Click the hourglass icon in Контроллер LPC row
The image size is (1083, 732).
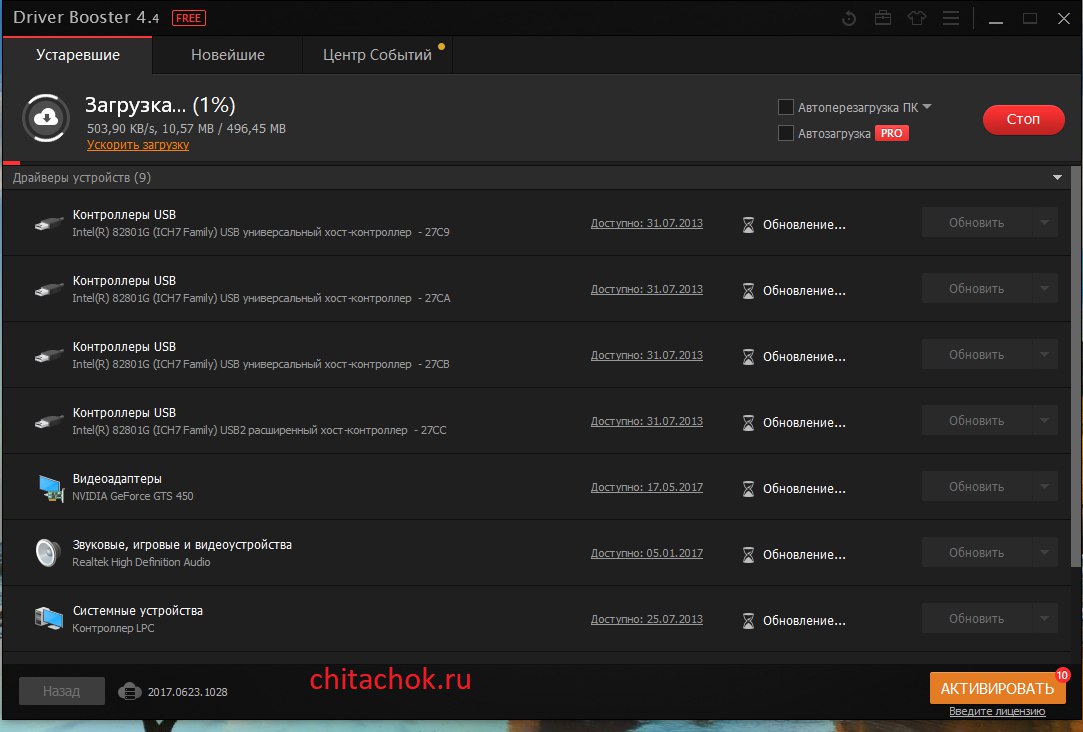pos(748,621)
